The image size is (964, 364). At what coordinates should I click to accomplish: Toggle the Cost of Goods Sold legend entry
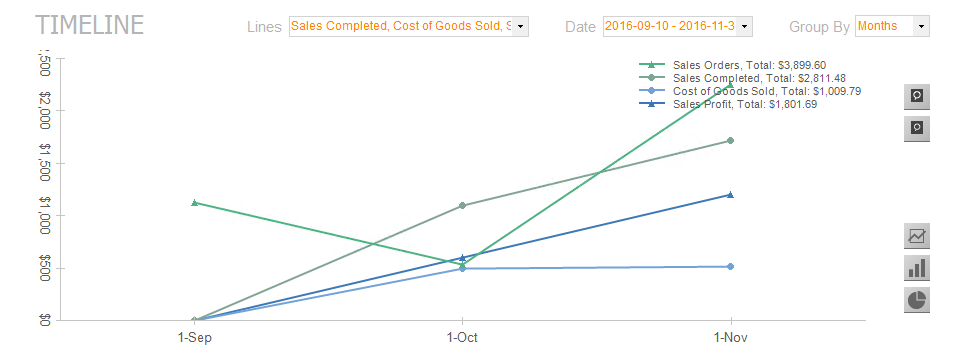(x=750, y=92)
